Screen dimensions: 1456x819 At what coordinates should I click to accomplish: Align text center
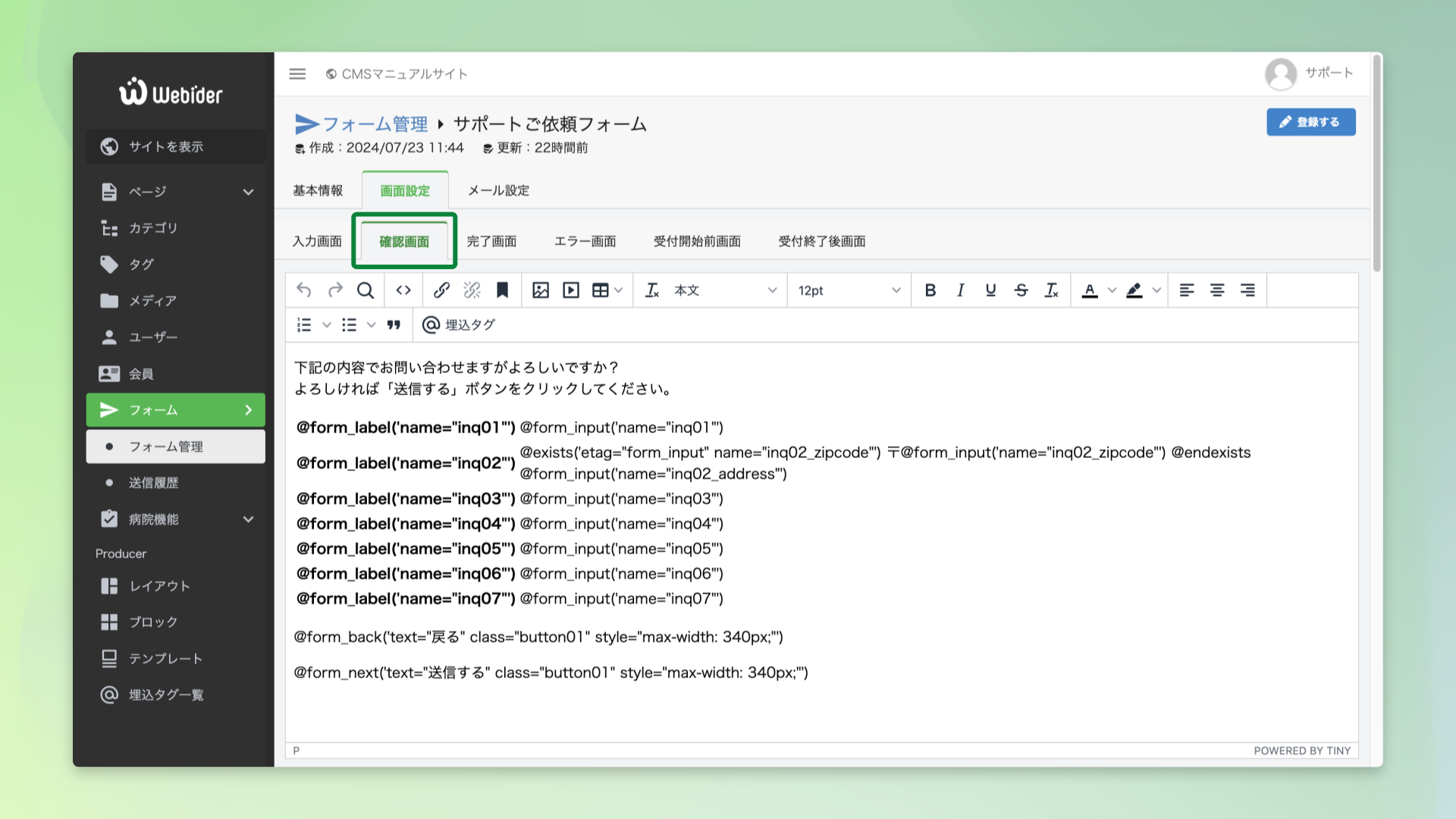click(1217, 290)
